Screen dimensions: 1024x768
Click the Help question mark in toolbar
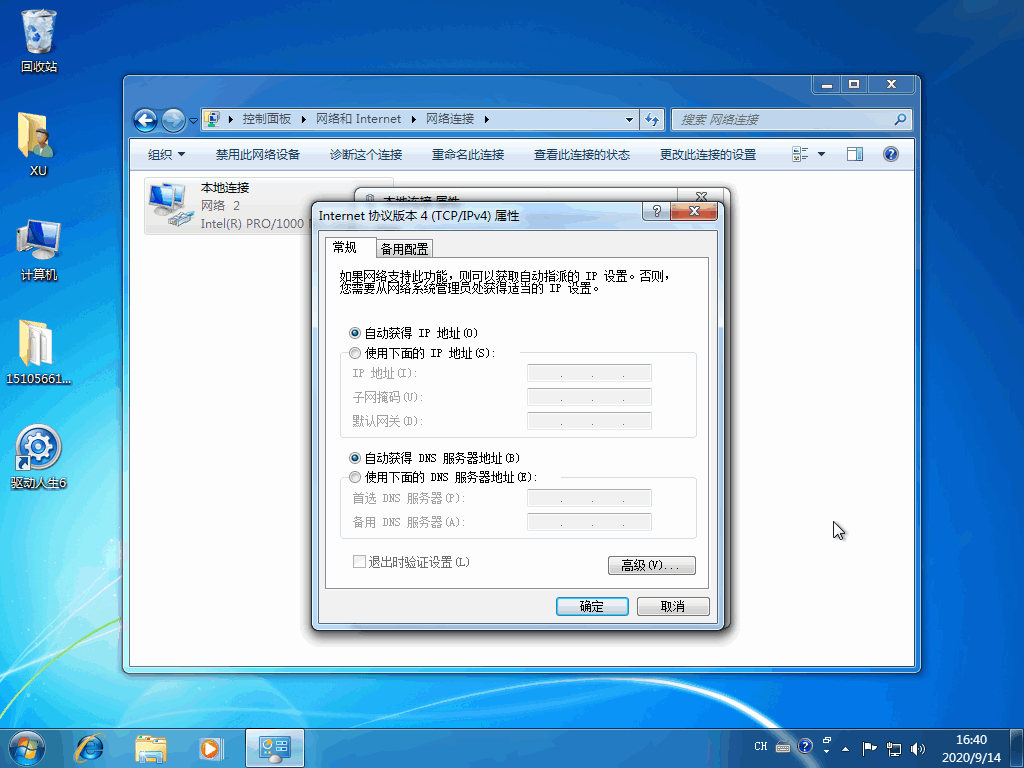click(x=890, y=154)
